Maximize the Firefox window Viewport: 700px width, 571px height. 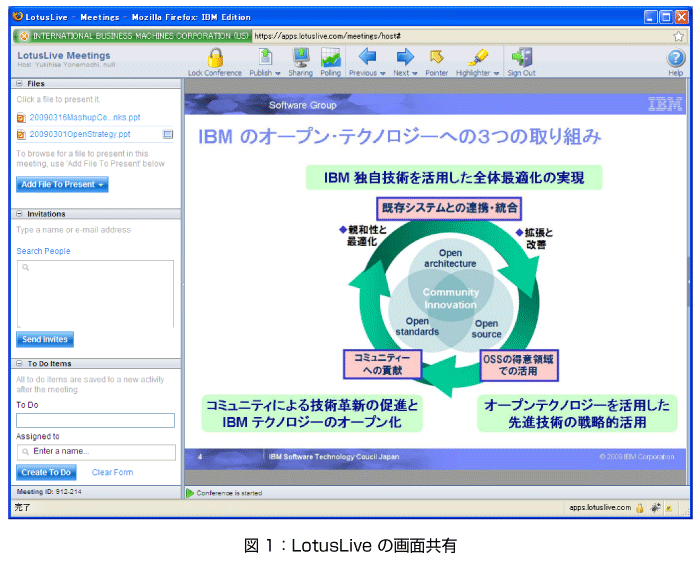coord(666,17)
